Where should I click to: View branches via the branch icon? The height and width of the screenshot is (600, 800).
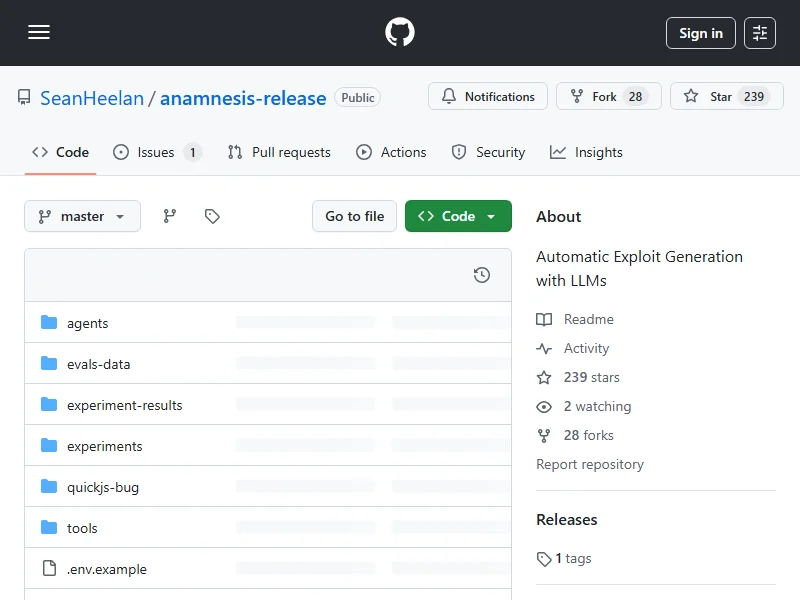(170, 216)
